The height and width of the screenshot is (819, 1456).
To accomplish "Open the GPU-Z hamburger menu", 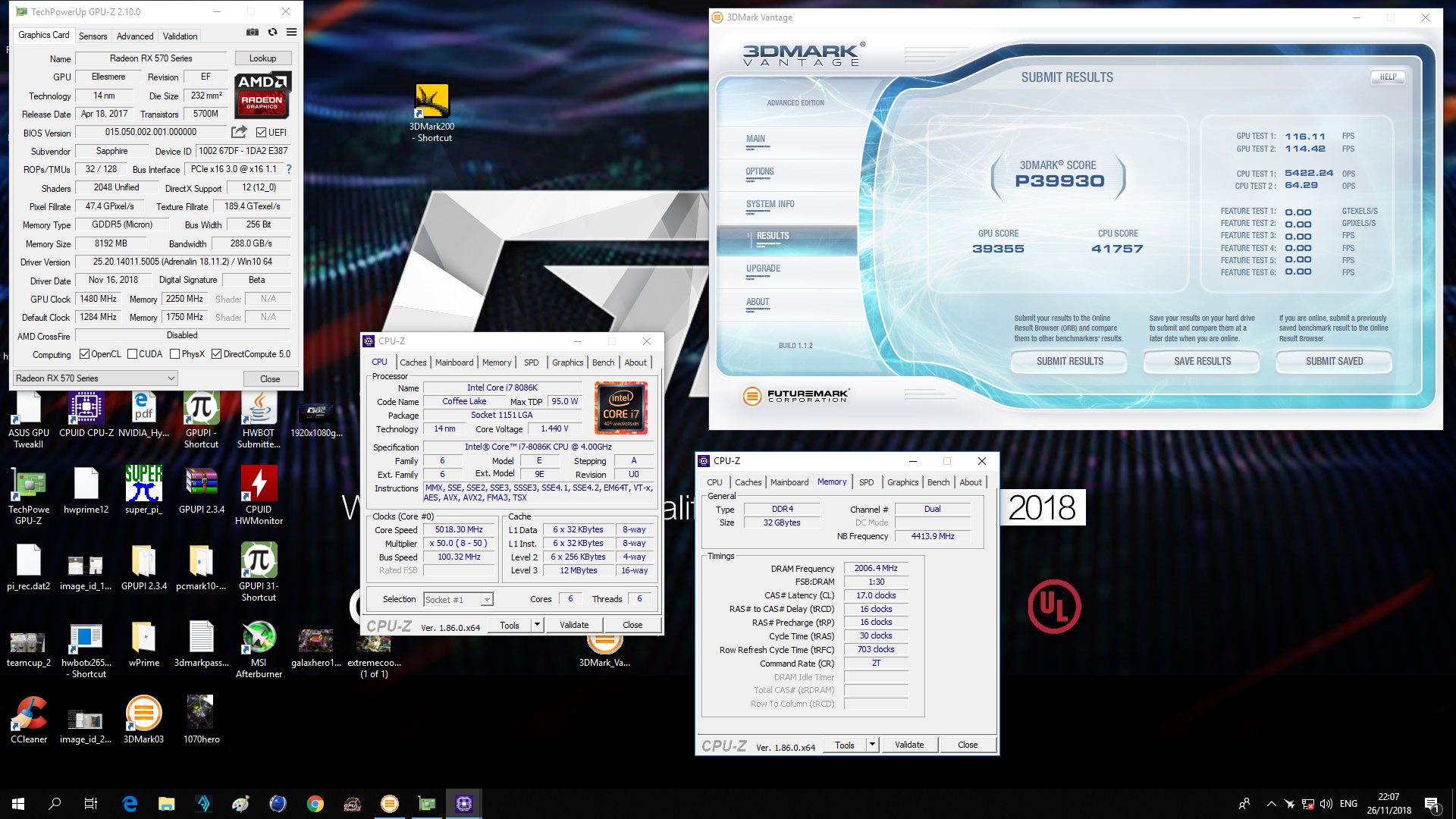I will pos(291,32).
